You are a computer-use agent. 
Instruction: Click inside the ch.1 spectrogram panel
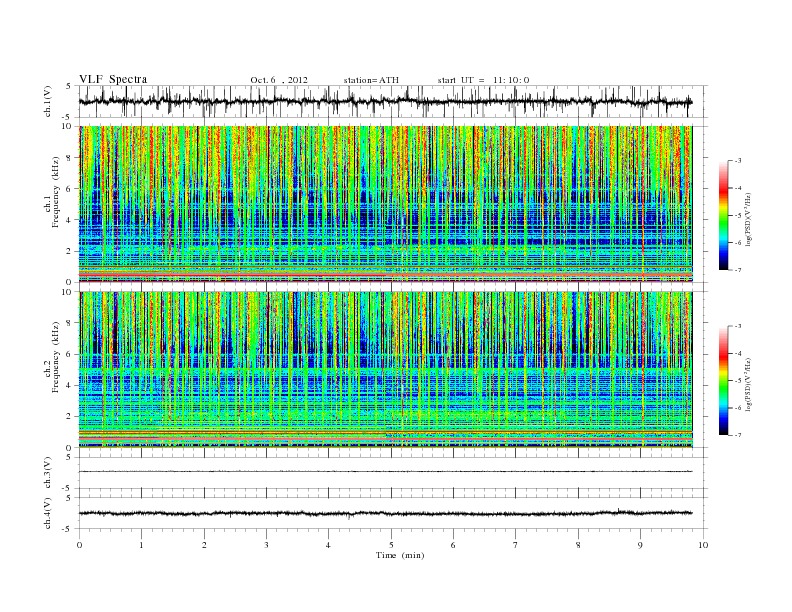(386, 204)
